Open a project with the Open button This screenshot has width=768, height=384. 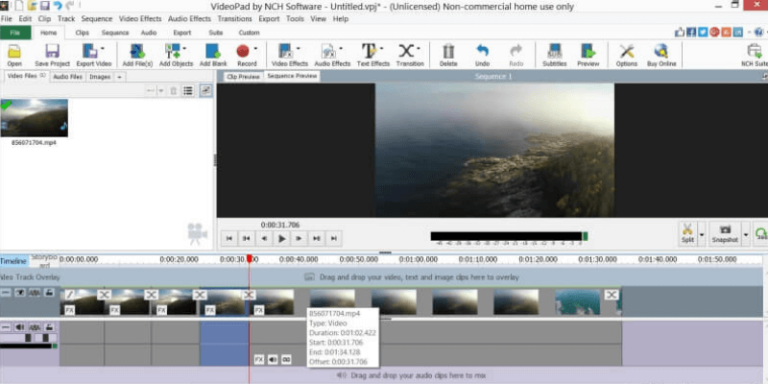[x=14, y=54]
